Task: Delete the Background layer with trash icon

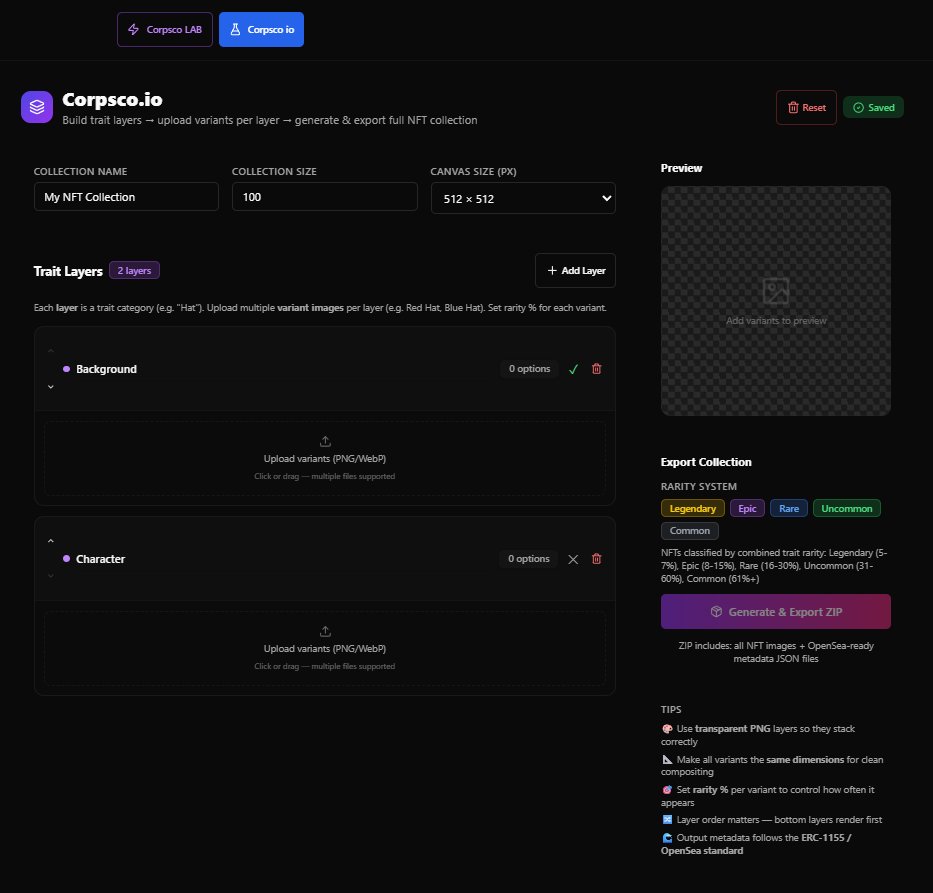Action: 596,369
